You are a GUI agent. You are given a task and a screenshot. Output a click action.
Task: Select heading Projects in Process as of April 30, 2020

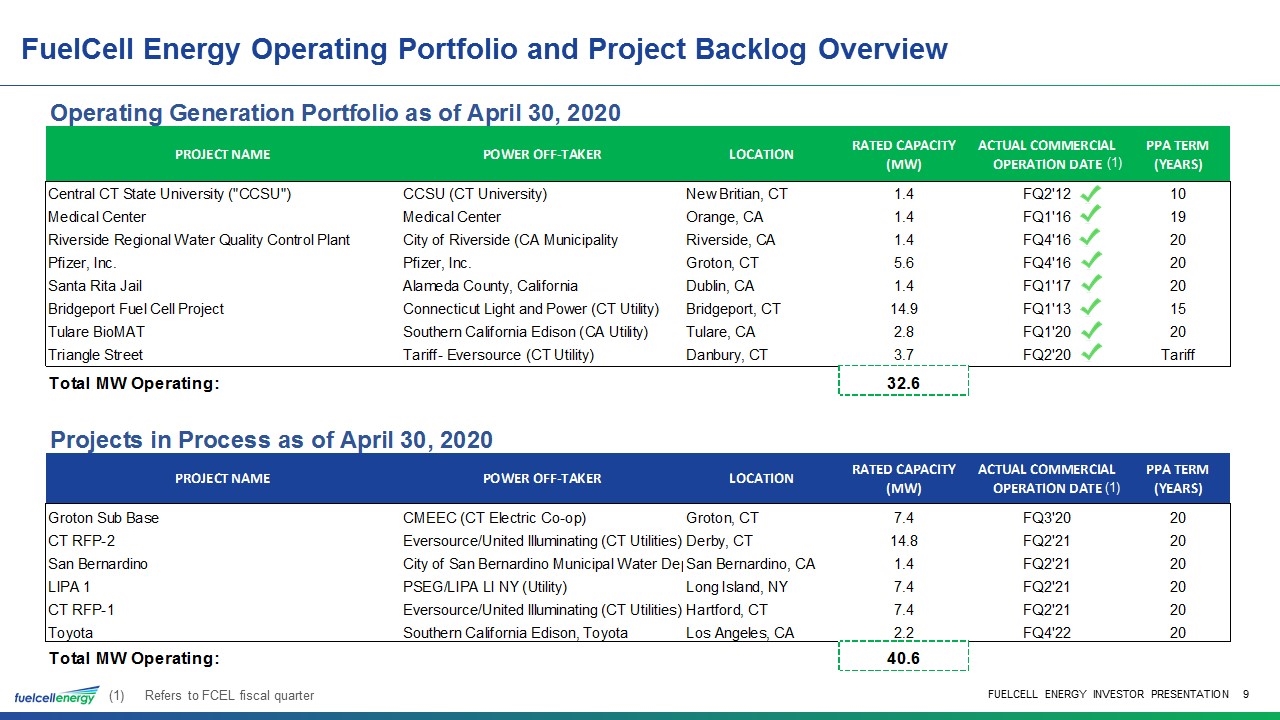click(x=271, y=440)
